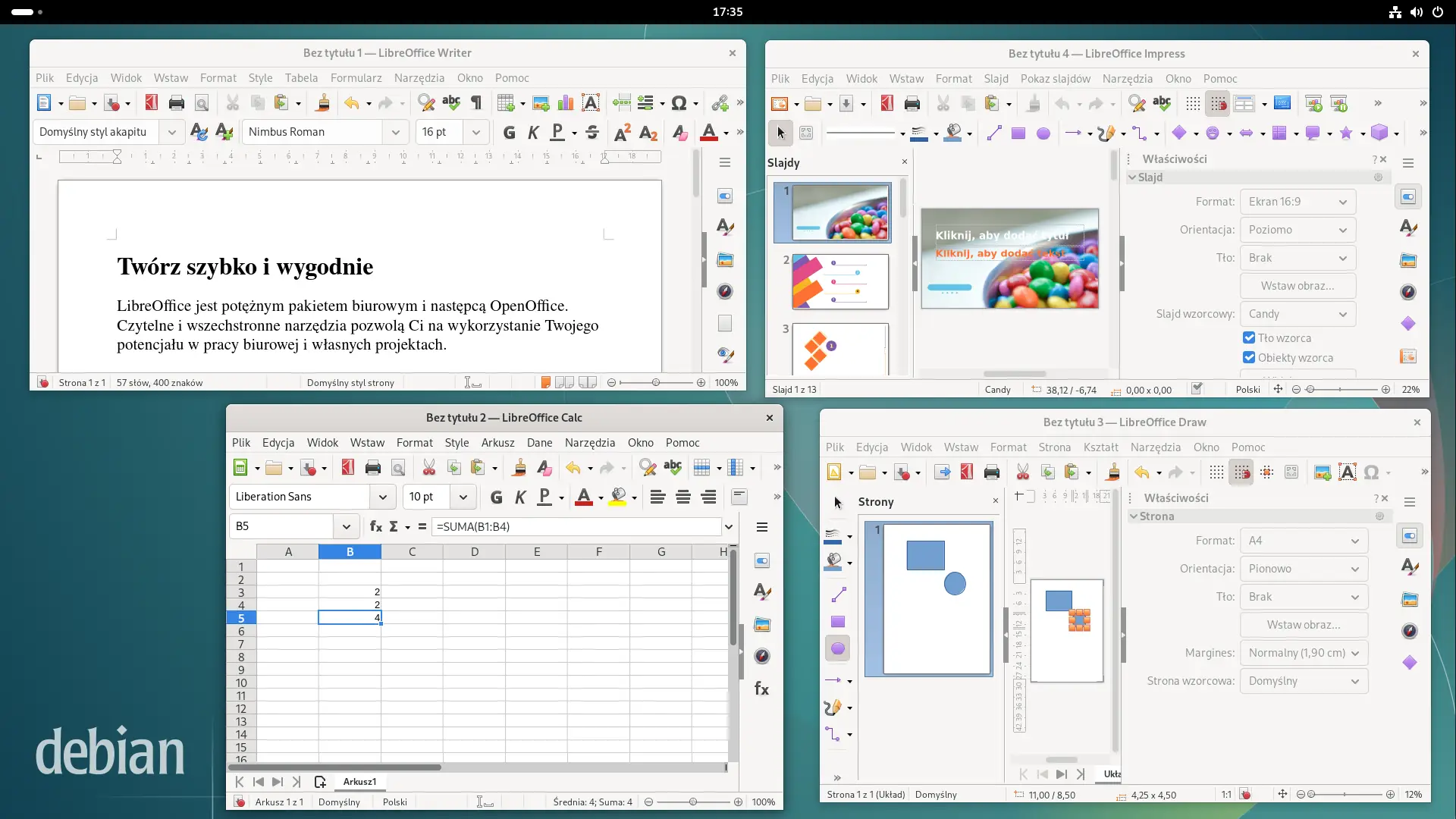
Task: Click Display grid icon in Impress toolbar
Action: (1193, 104)
